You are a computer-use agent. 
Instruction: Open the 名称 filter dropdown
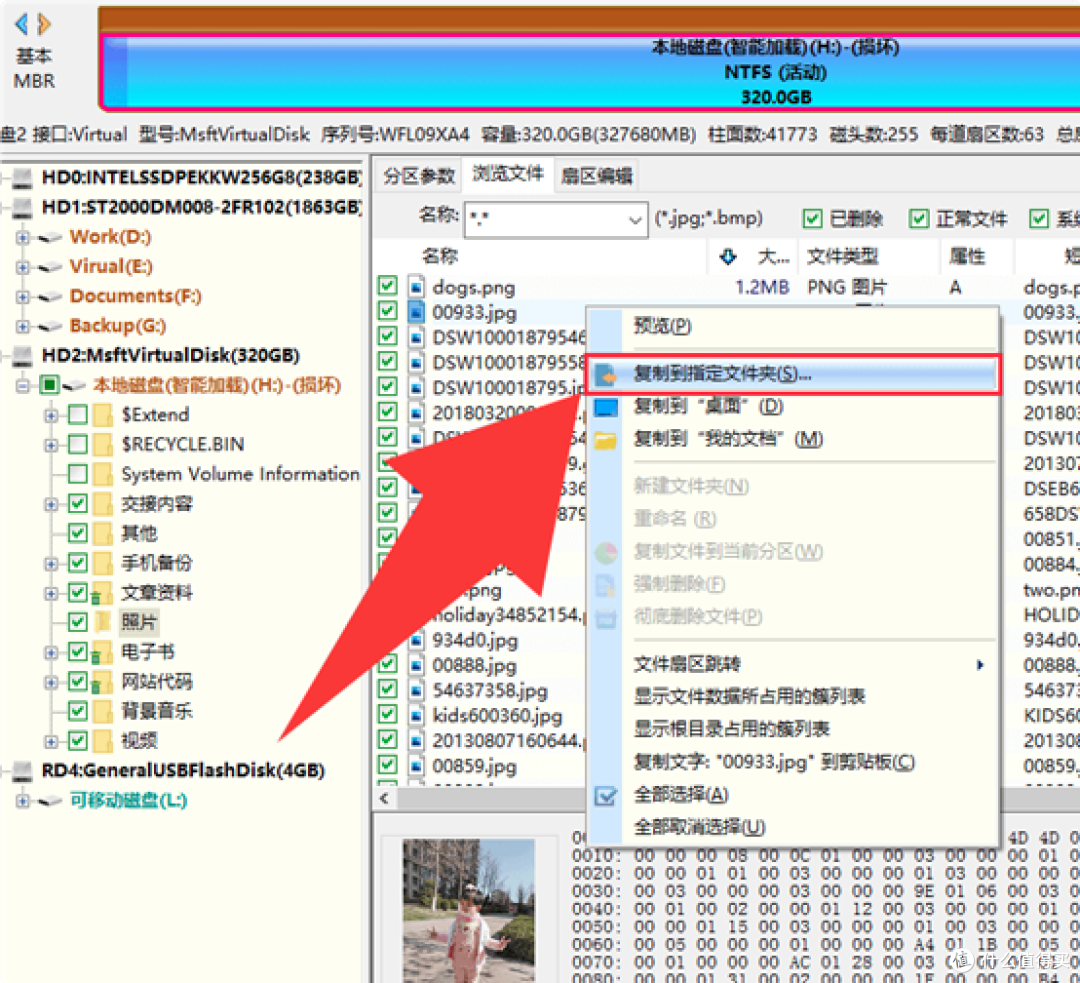(634, 220)
